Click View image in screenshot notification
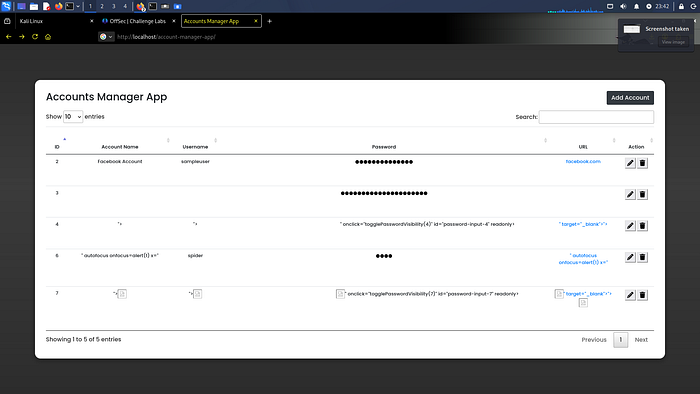This screenshot has height=394, width=700. 673,42
